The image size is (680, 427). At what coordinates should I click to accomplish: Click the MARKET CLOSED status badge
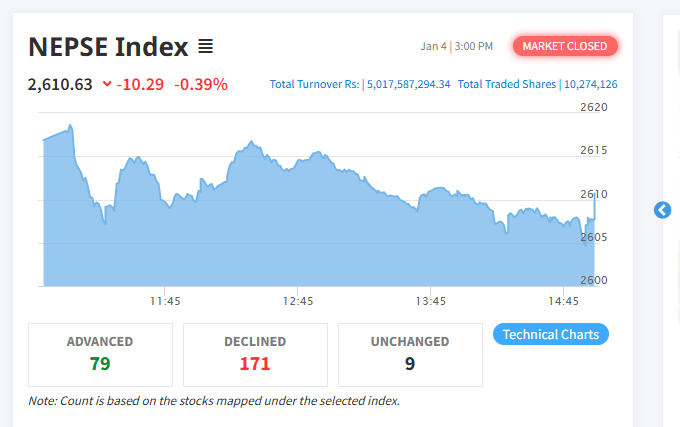pyautogui.click(x=565, y=46)
